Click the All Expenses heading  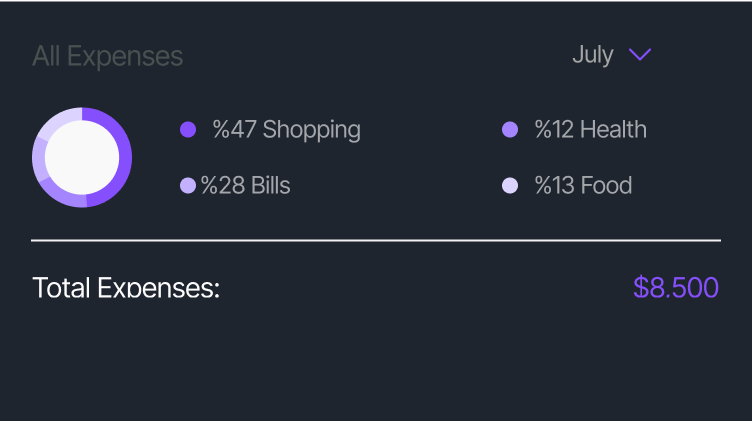[107, 56]
